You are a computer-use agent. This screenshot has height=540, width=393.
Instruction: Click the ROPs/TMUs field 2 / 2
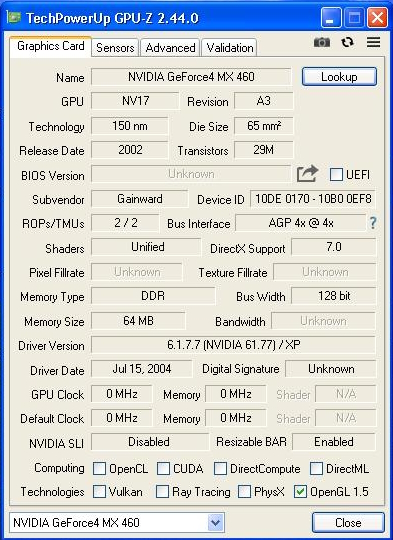click(125, 223)
